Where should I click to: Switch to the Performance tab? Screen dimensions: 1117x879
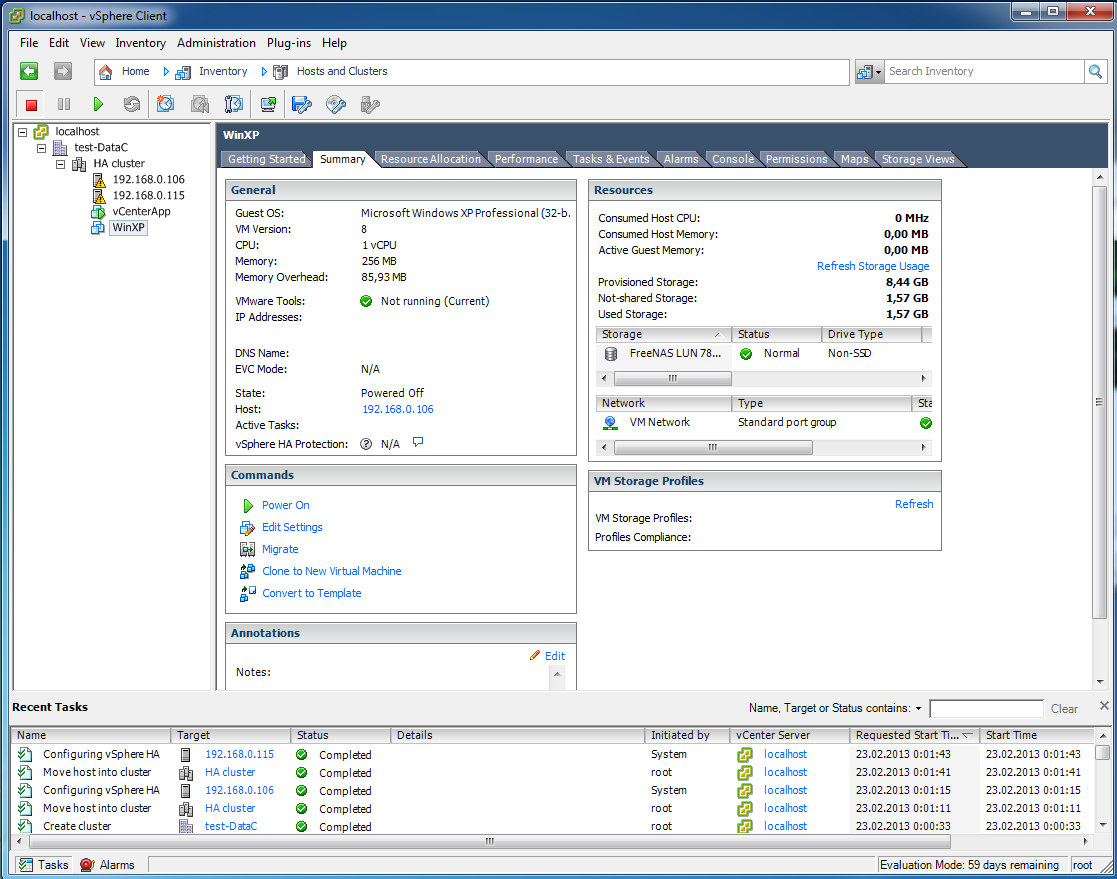point(526,159)
